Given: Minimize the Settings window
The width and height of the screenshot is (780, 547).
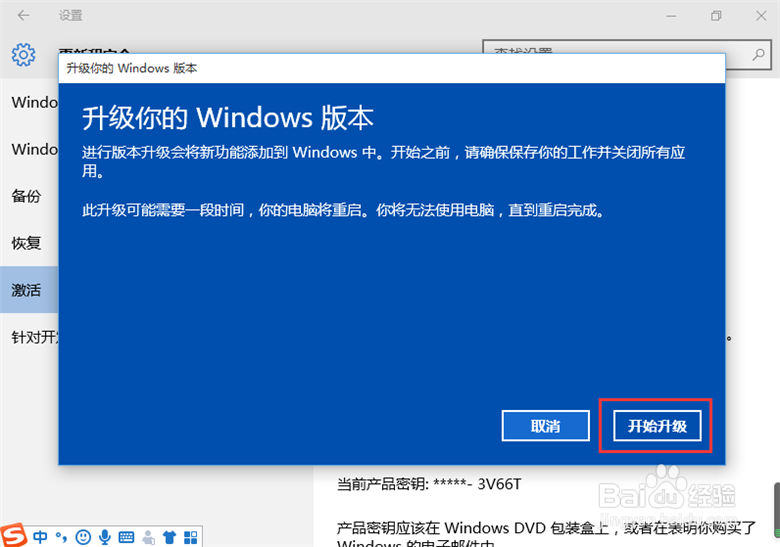Looking at the screenshot, I should [671, 16].
